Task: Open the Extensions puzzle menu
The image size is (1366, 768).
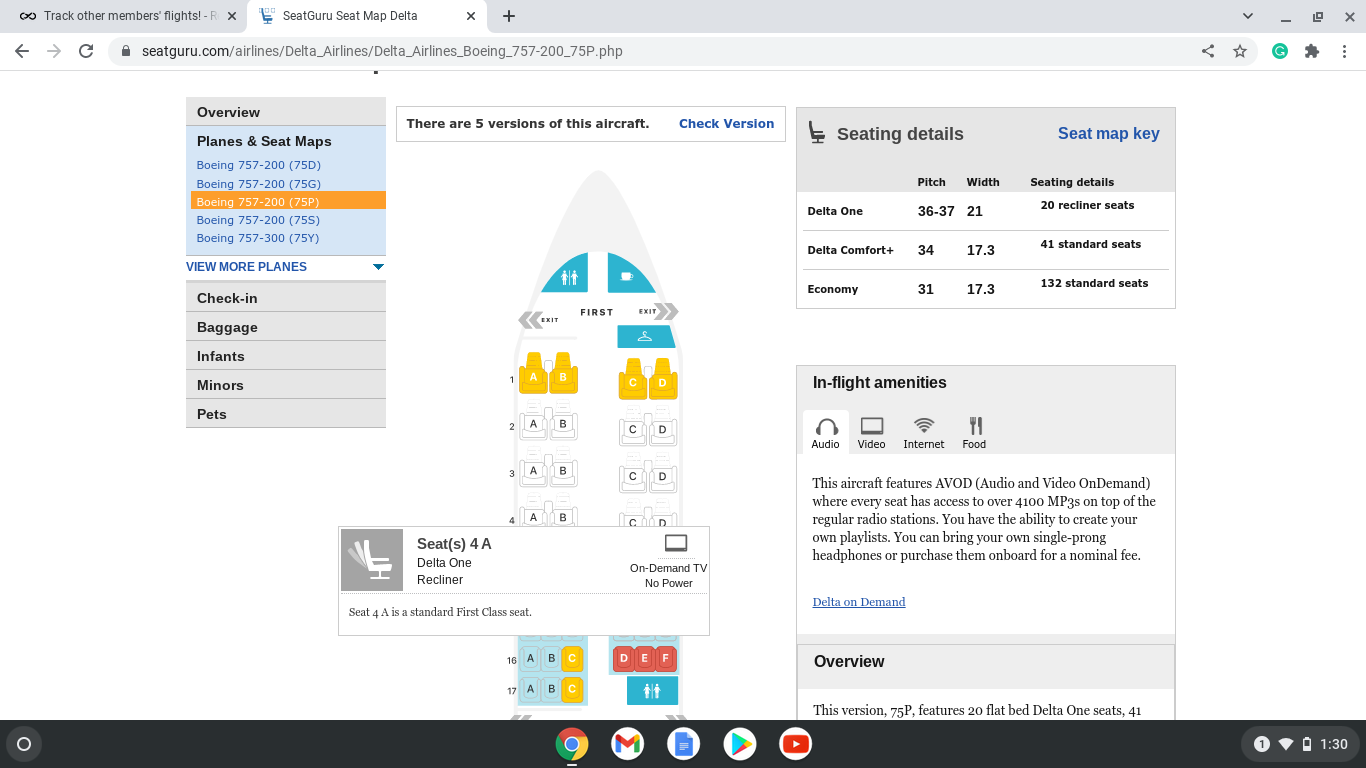Action: 1312,51
